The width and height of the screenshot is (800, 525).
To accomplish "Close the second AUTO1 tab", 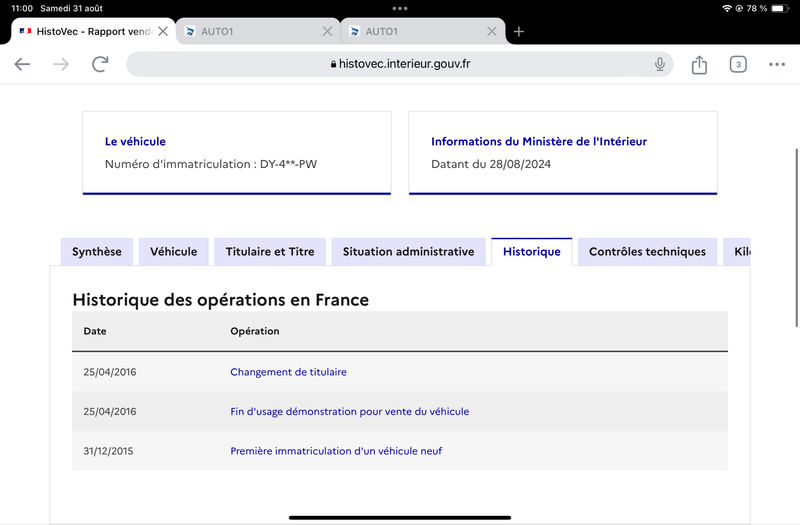I will [x=491, y=32].
